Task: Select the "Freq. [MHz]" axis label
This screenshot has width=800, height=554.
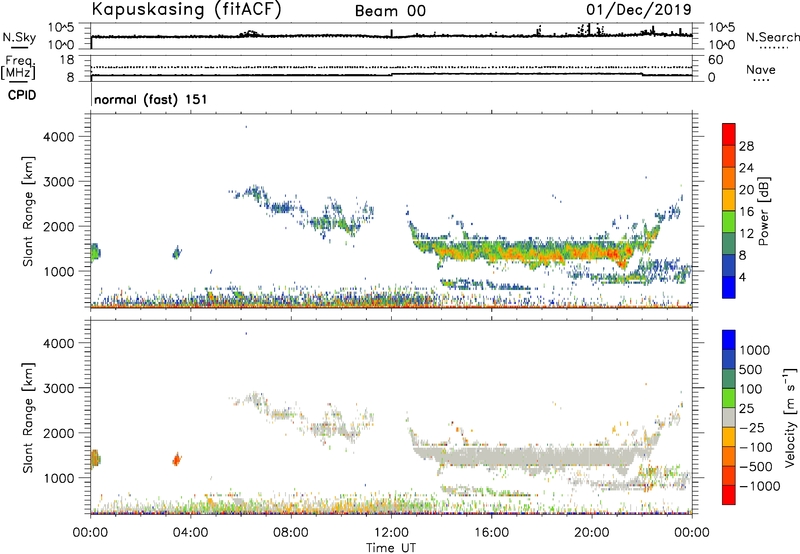Action: click(x=19, y=67)
